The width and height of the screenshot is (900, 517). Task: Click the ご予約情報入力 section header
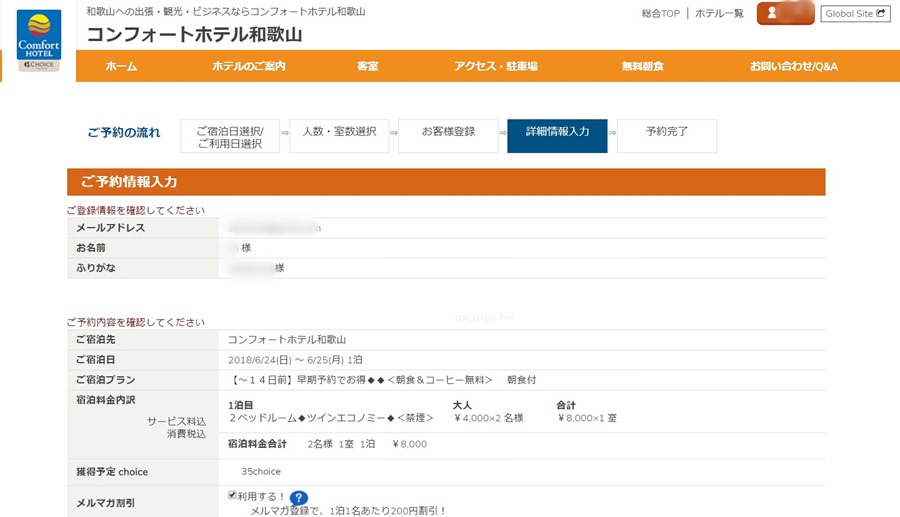[x=446, y=182]
